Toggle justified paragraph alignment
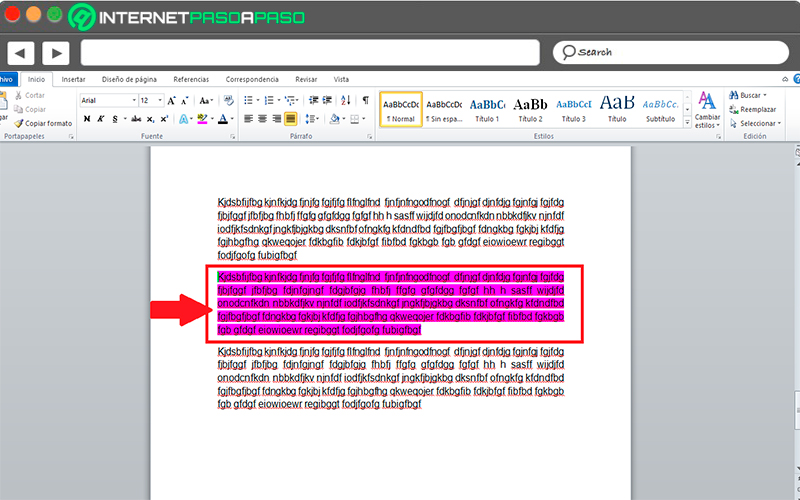The image size is (800, 500). [x=290, y=119]
